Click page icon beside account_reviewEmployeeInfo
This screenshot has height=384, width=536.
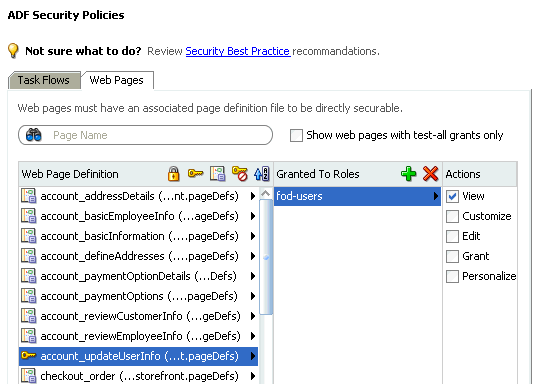tap(28, 336)
